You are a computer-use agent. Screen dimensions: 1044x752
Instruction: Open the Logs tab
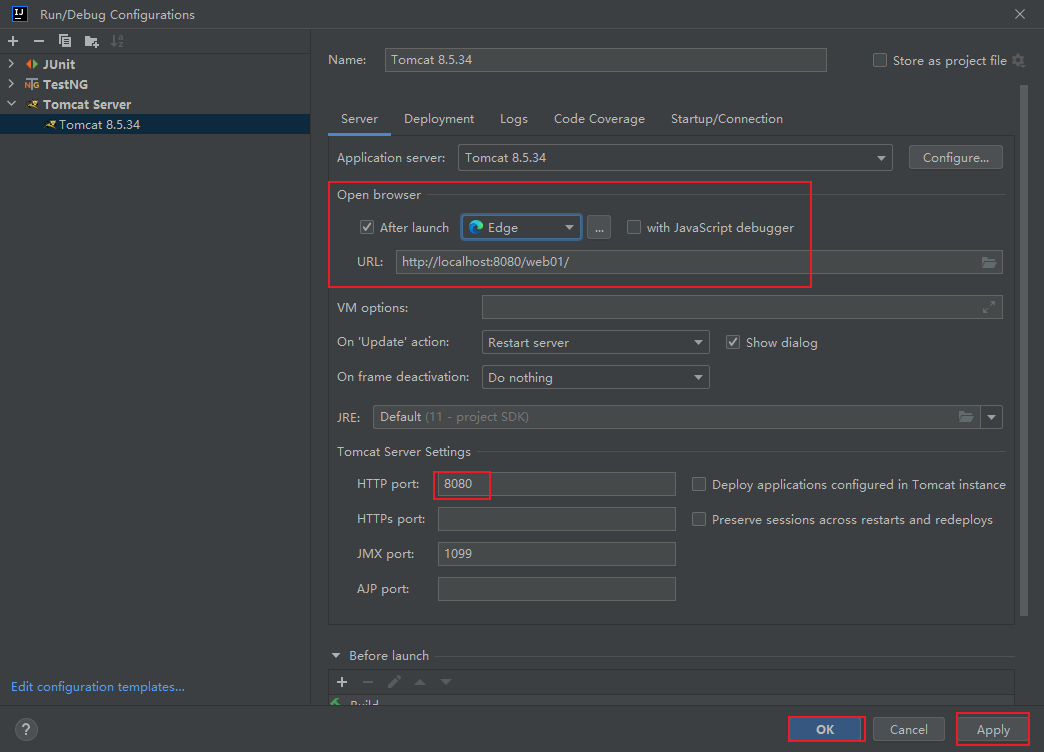[x=514, y=119]
